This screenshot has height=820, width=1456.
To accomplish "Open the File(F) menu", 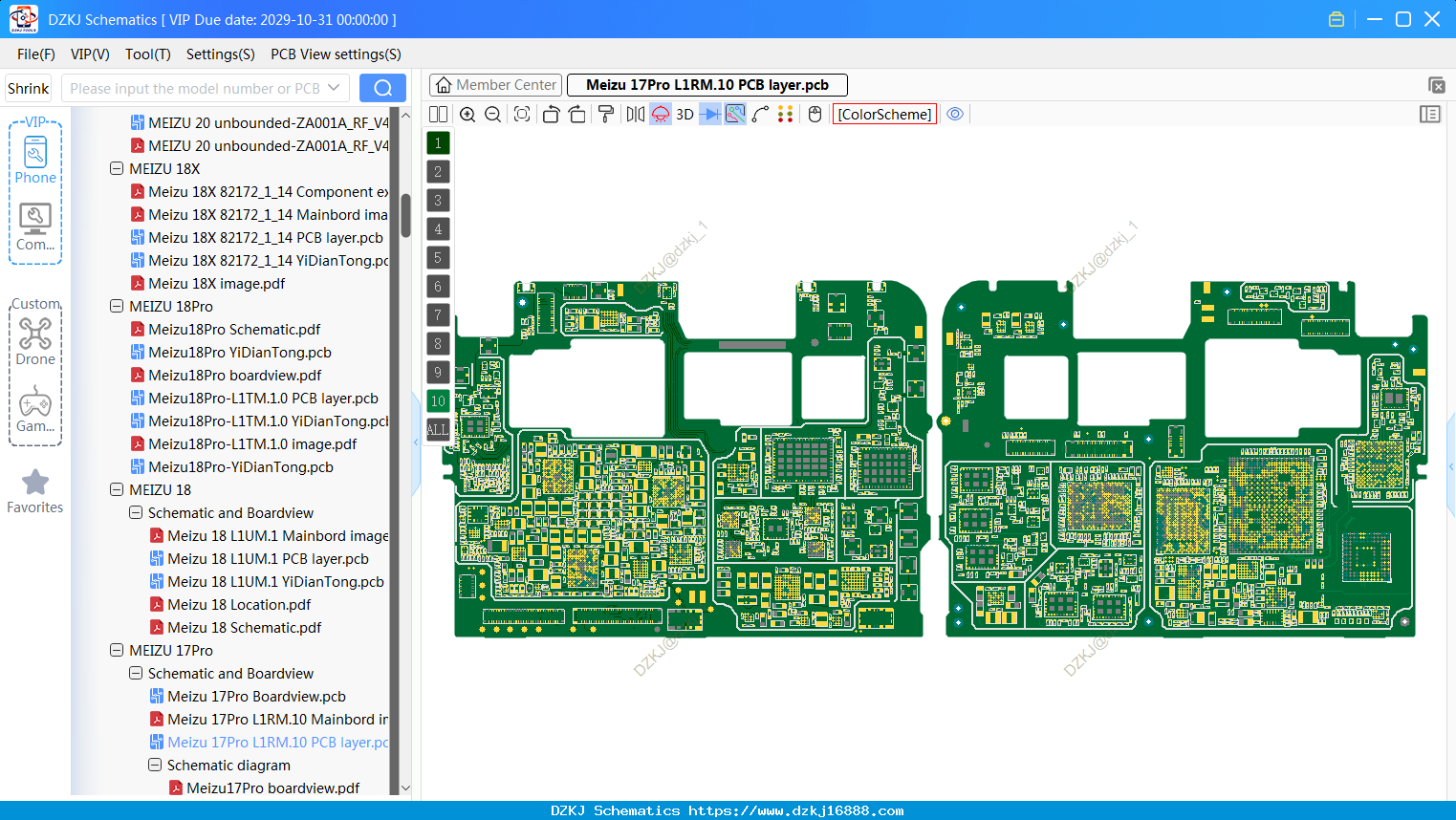I will point(36,54).
